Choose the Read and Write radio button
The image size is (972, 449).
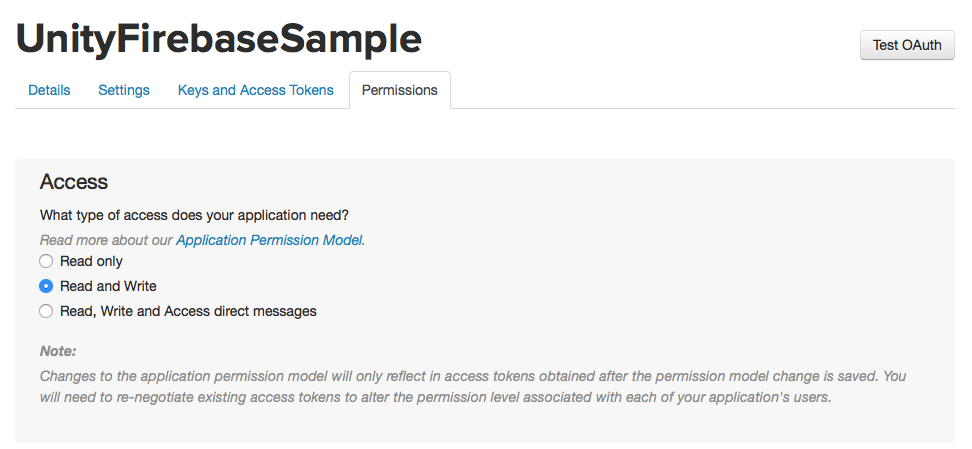pos(46,286)
